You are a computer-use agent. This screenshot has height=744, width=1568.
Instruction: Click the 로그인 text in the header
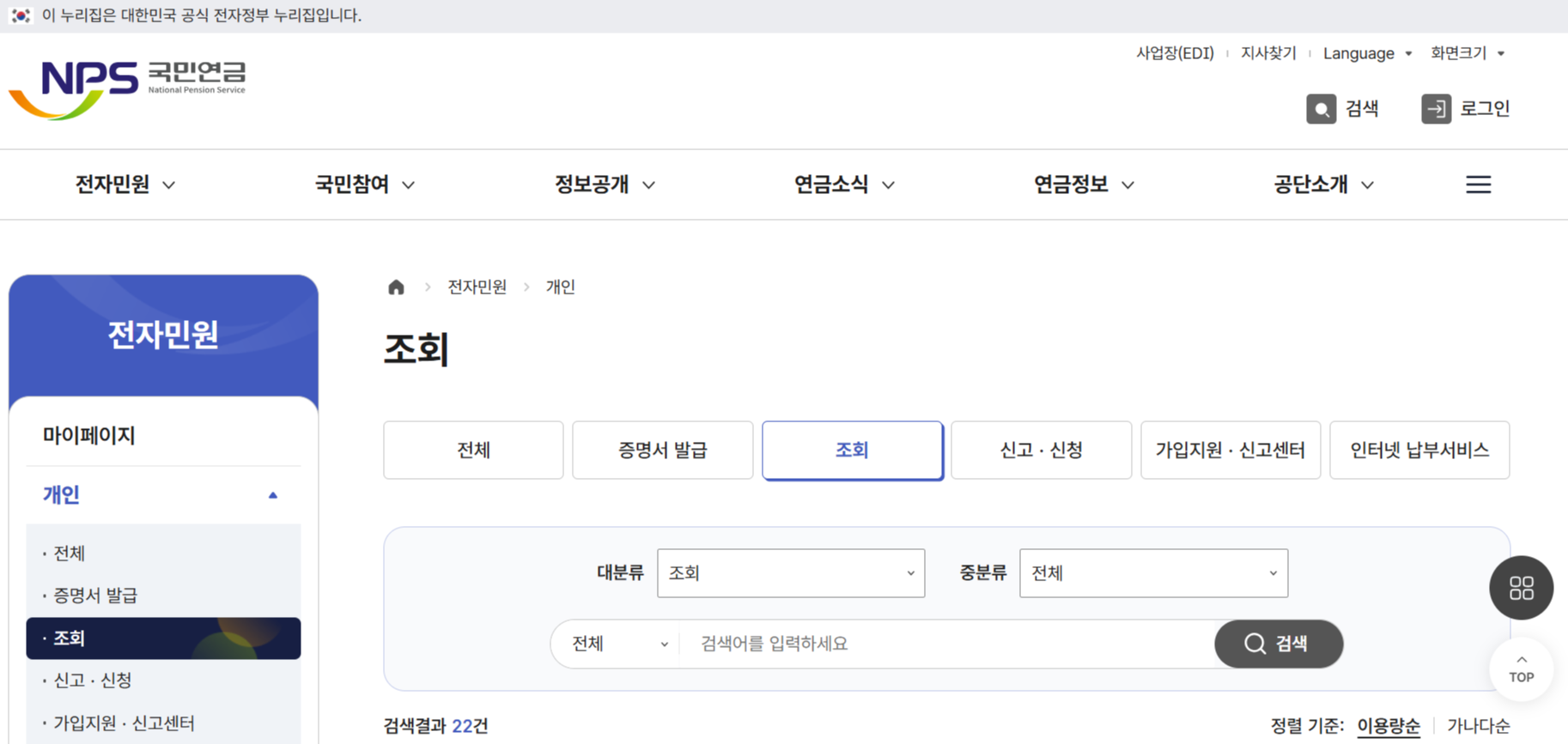pyautogui.click(x=1485, y=109)
